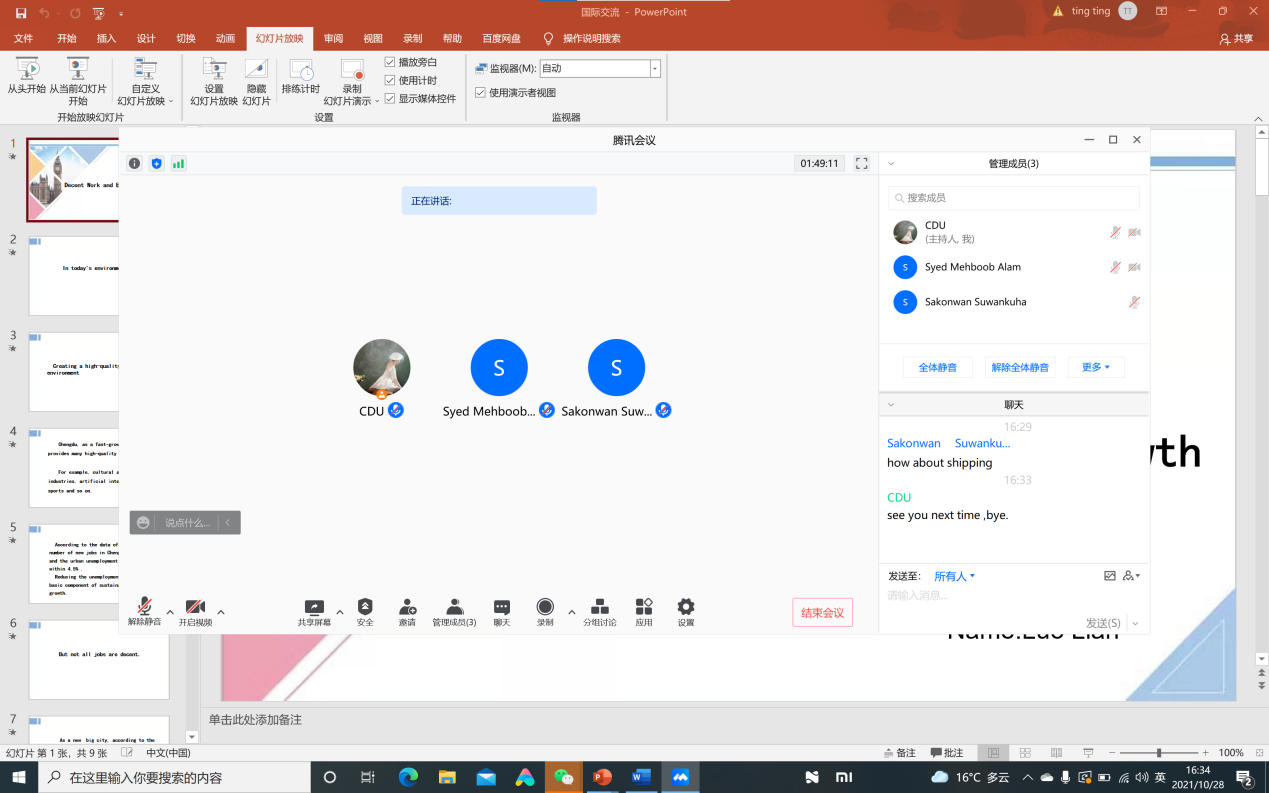
Task: Click the Chat icon in meeting toolbar
Action: (x=502, y=607)
